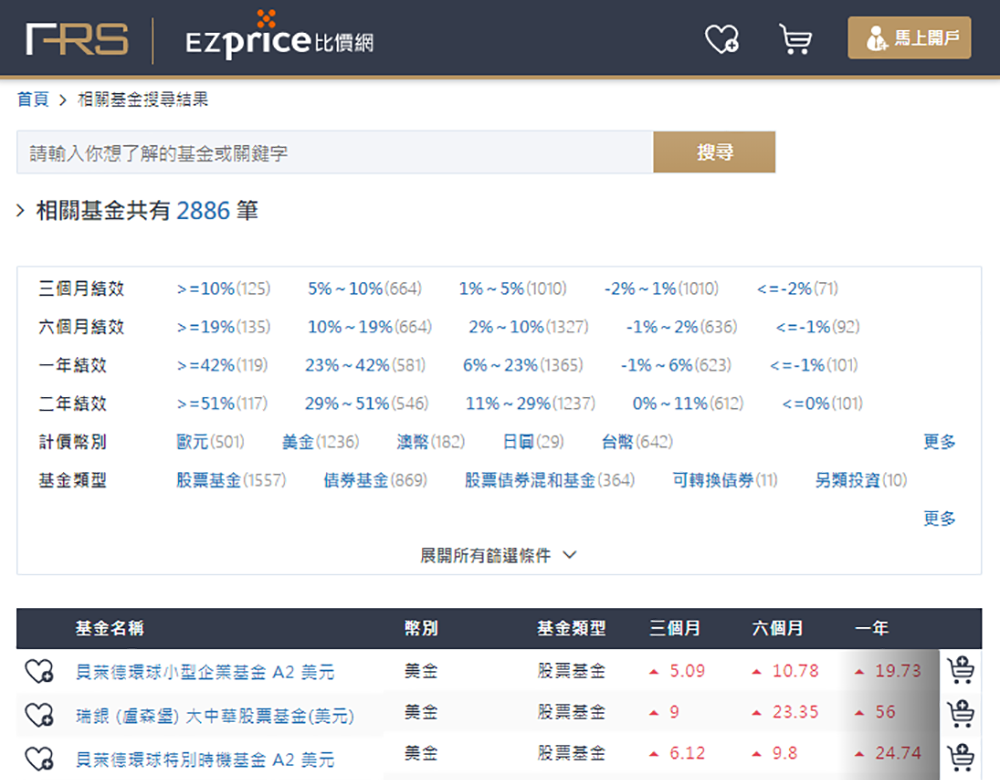Filter three-month performance 5%~10%

365,289
